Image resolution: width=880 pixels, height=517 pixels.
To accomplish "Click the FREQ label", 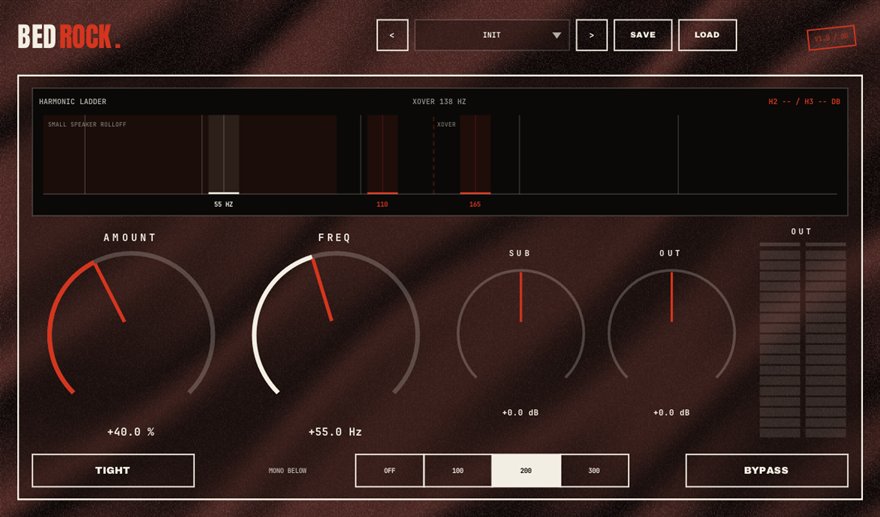I will tap(334, 237).
